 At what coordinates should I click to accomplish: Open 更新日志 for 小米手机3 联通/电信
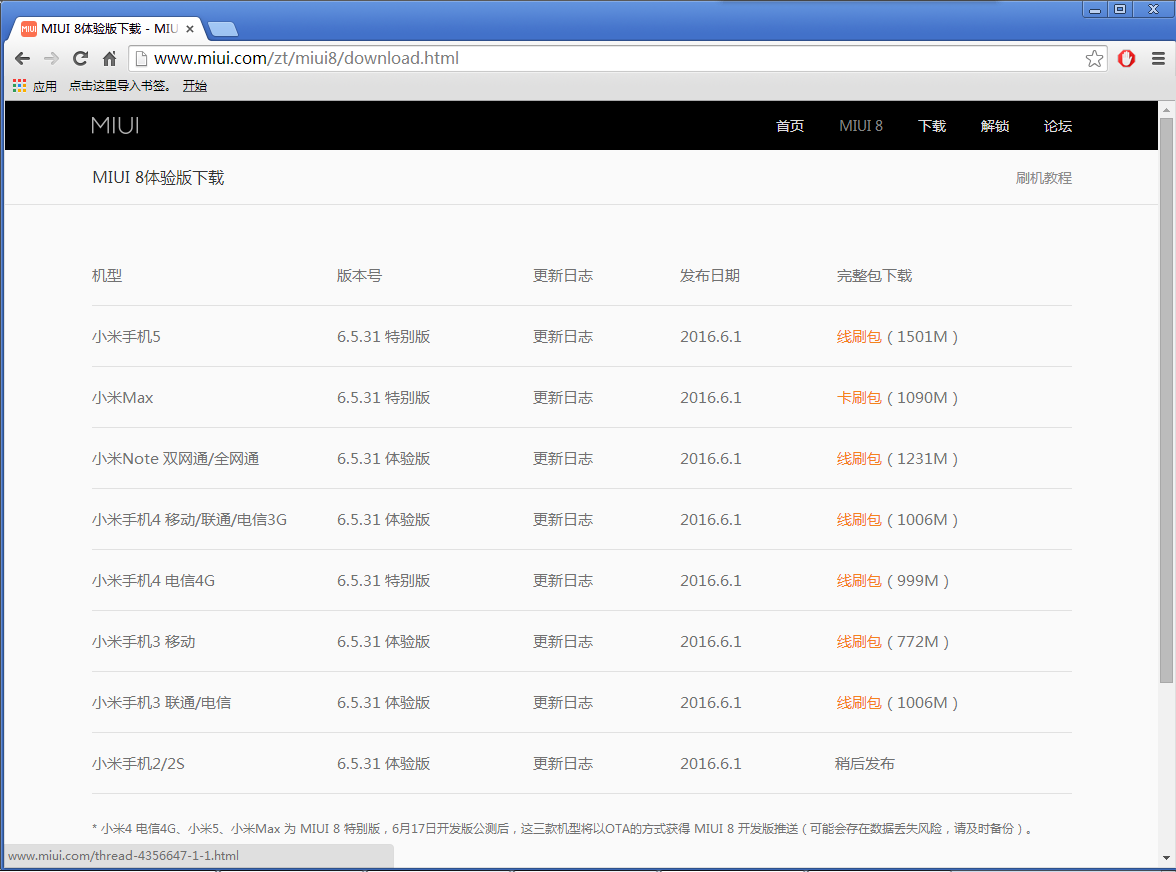coord(562,703)
